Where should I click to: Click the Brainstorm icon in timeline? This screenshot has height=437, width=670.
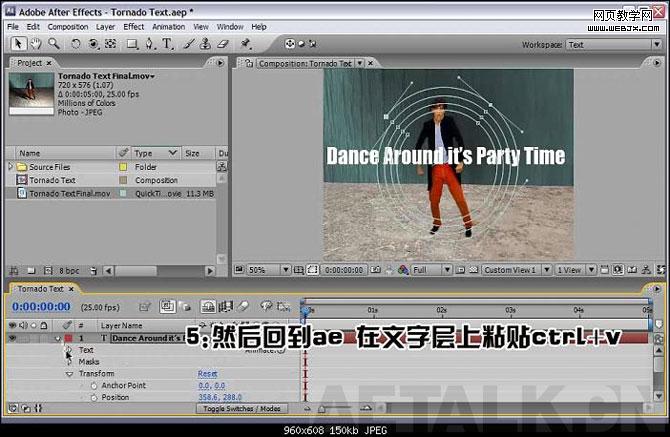(266, 306)
